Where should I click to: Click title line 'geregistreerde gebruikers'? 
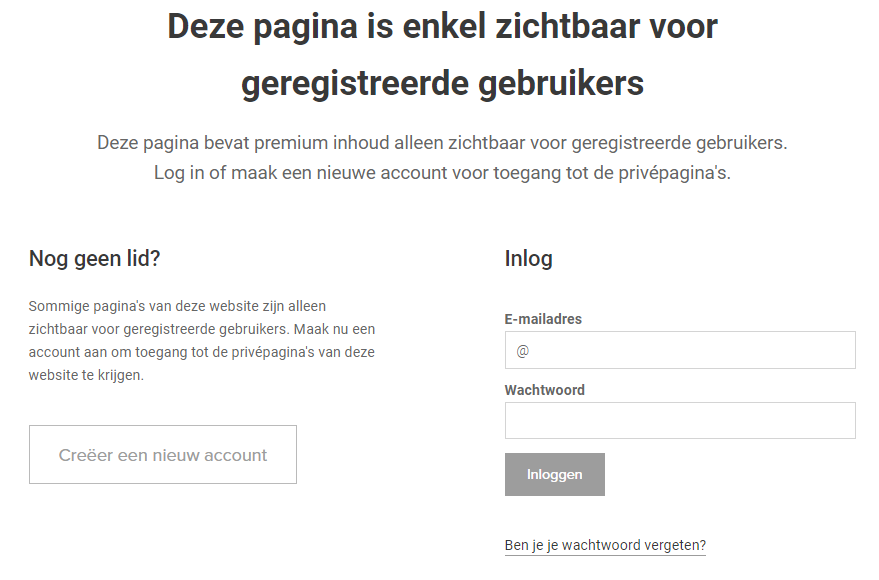pyautogui.click(x=442, y=84)
